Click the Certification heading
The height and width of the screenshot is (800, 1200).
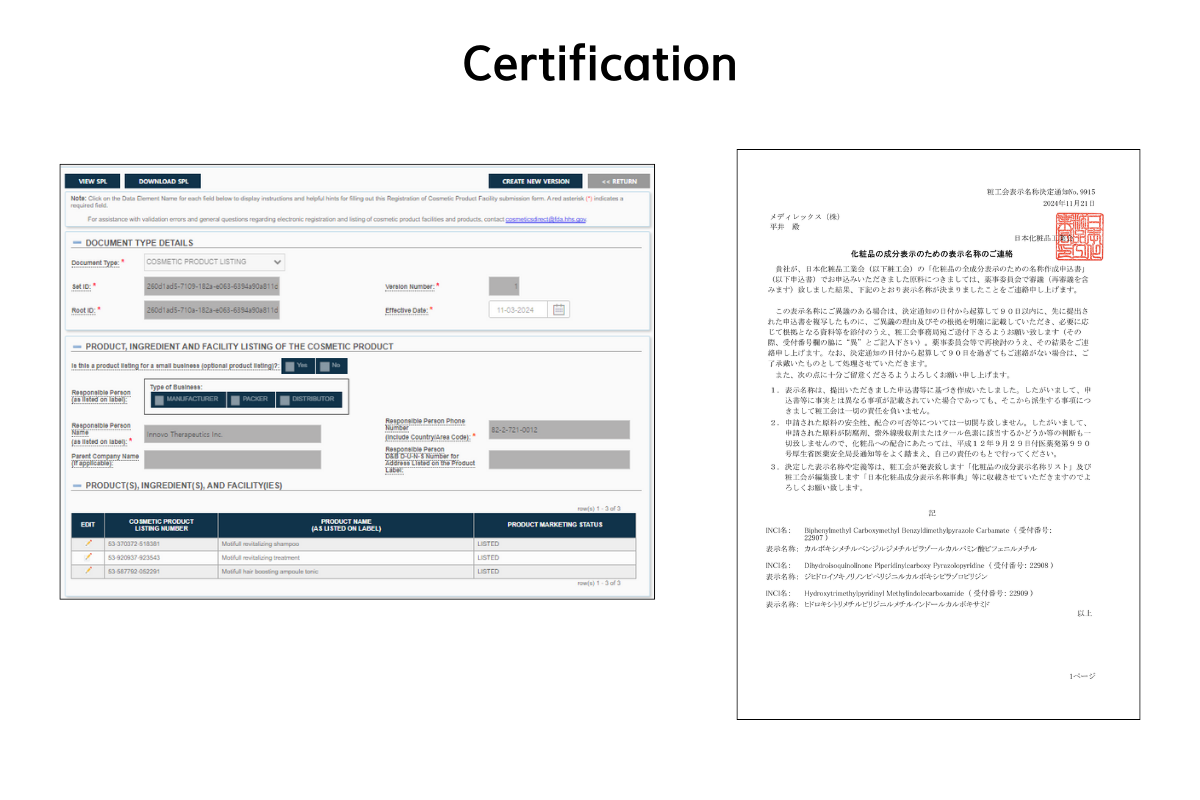pos(600,64)
